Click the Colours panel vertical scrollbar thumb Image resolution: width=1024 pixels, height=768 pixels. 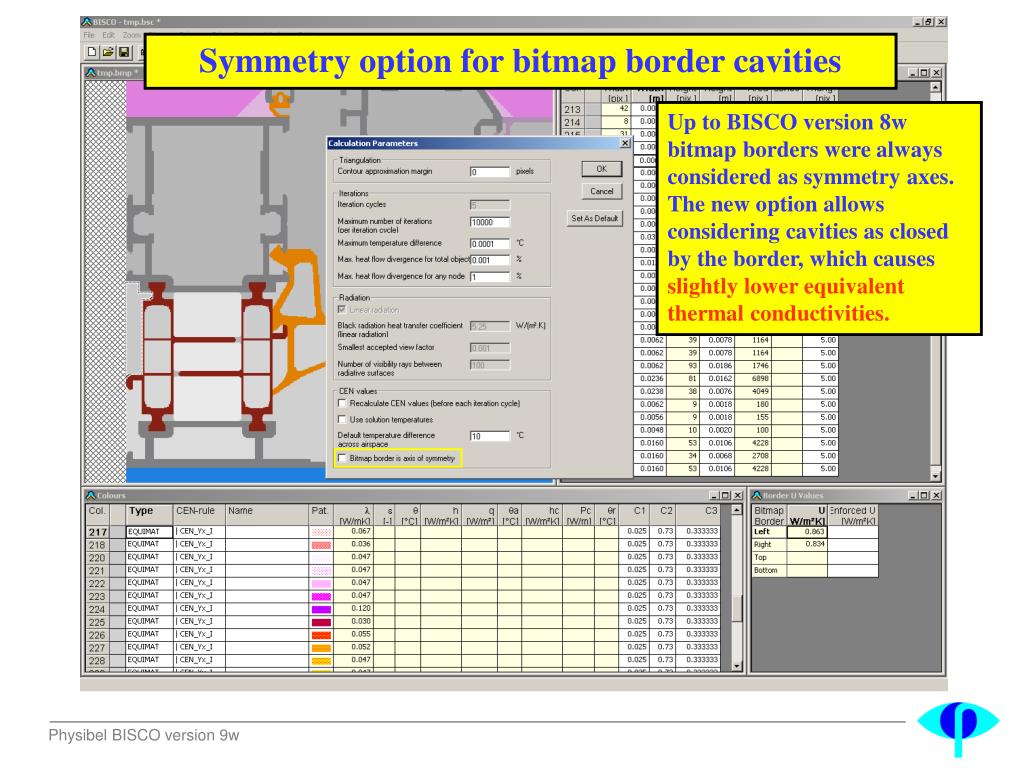[737, 609]
